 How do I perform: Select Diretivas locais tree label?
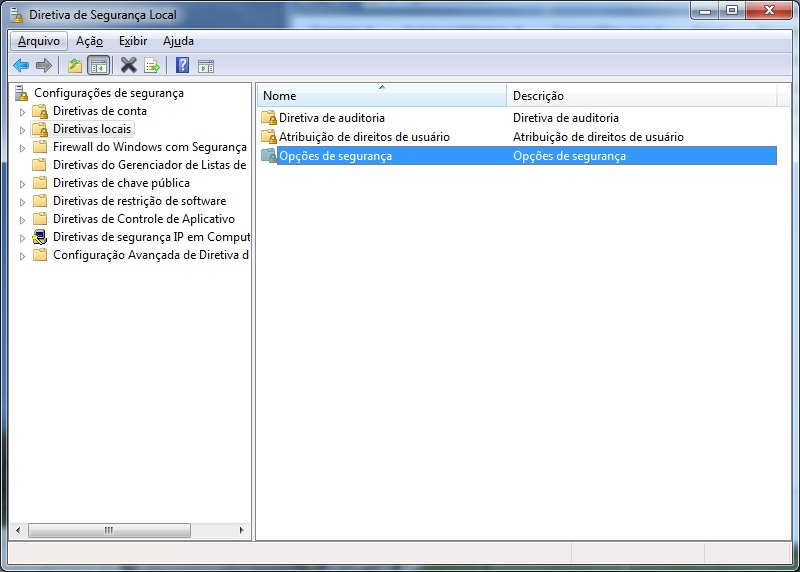pos(92,129)
